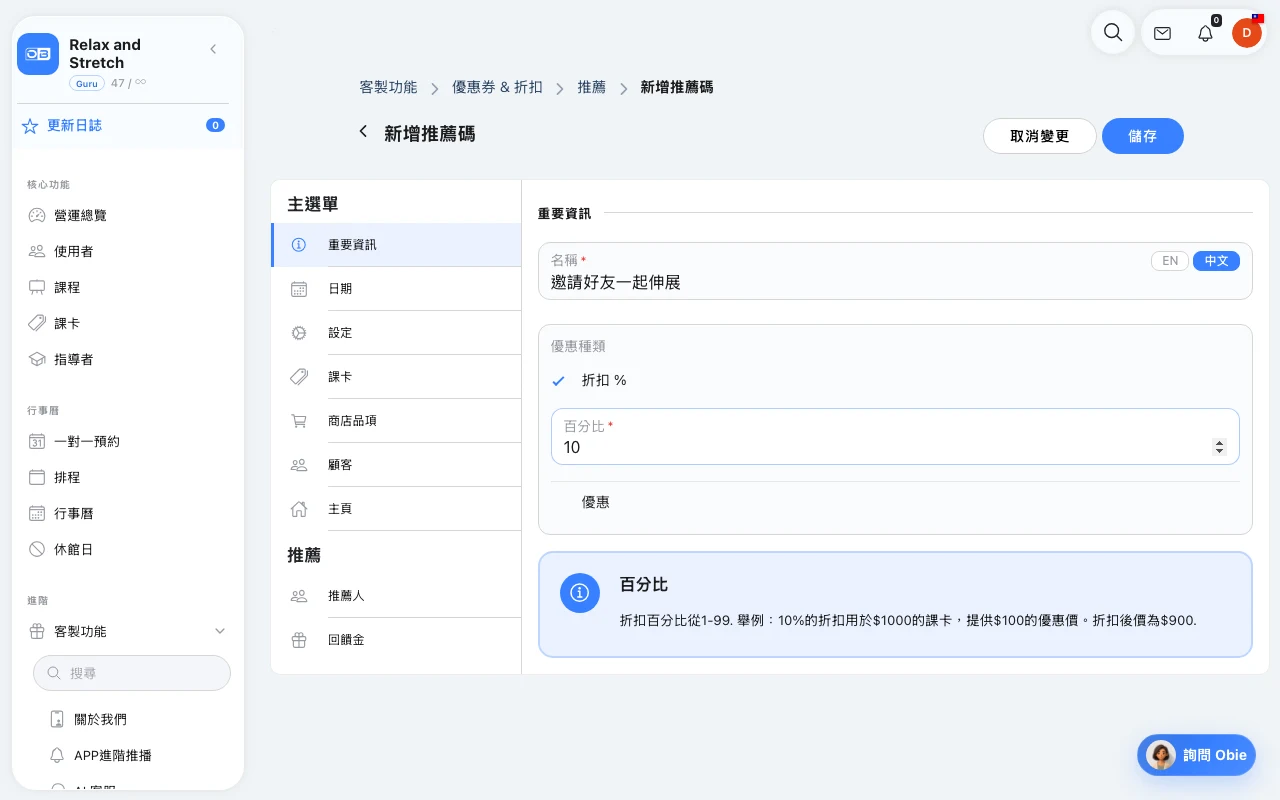Collapse the sidebar with the arrow
The image size is (1280, 800).
tap(213, 49)
